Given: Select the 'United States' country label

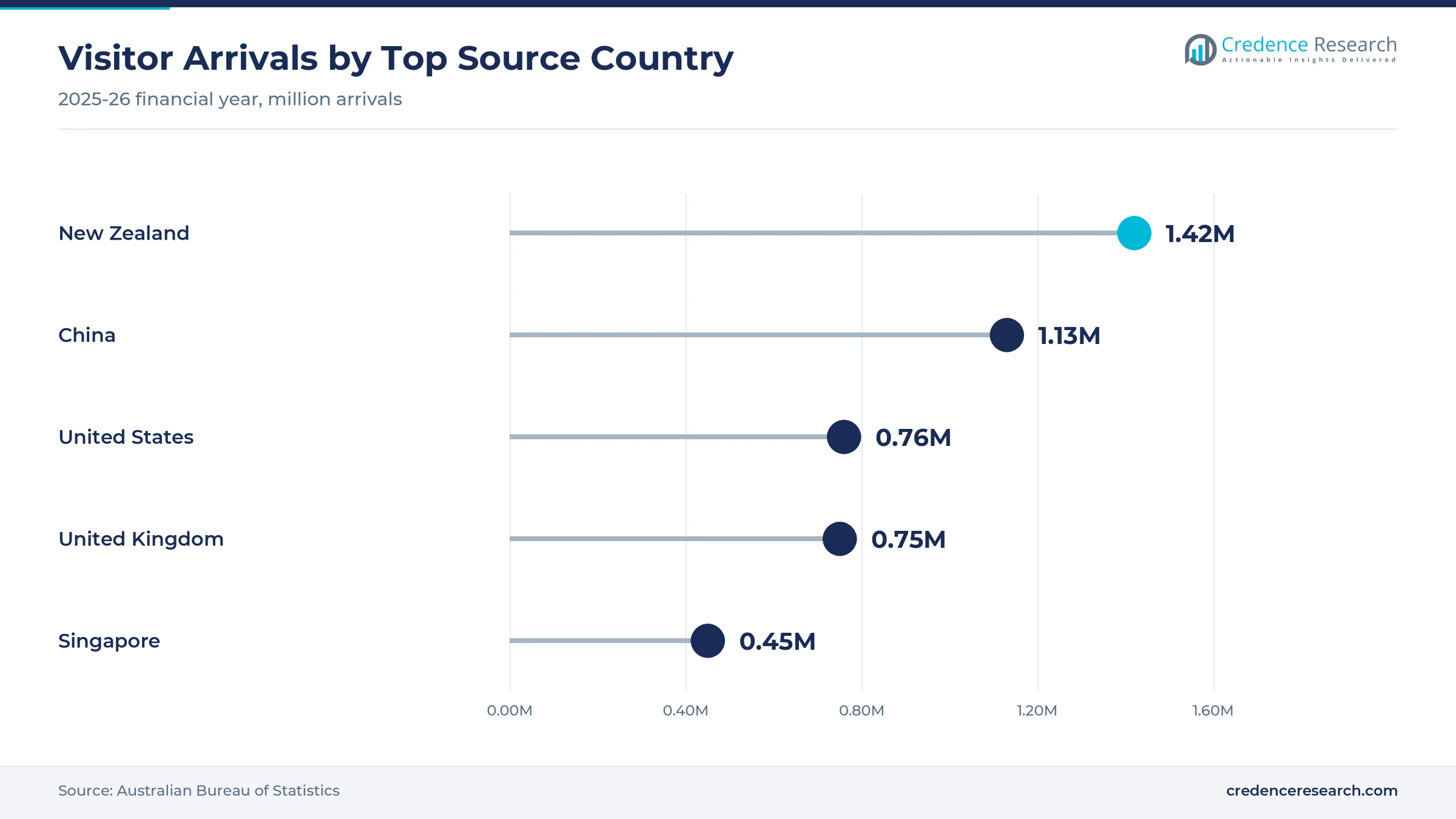Looking at the screenshot, I should 126,437.
